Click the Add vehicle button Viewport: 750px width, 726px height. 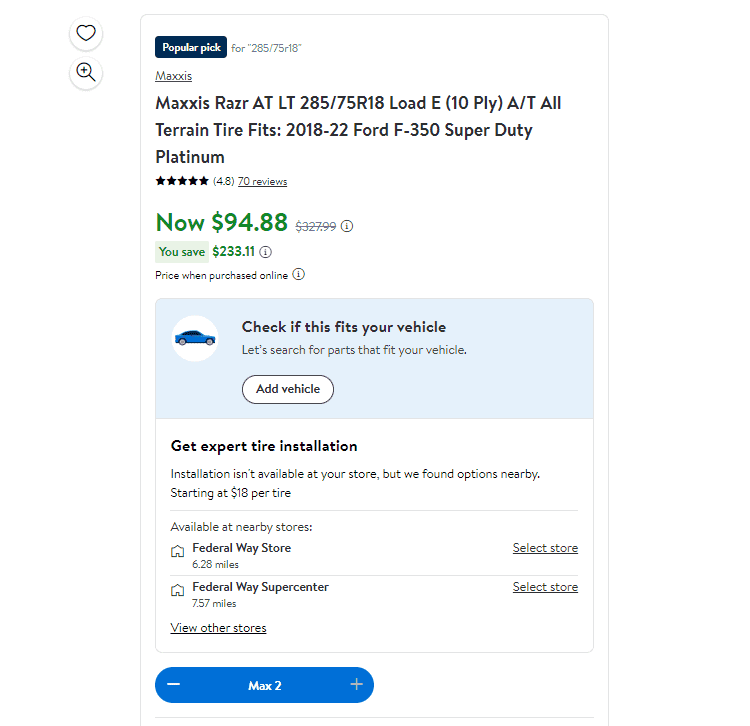[288, 389]
